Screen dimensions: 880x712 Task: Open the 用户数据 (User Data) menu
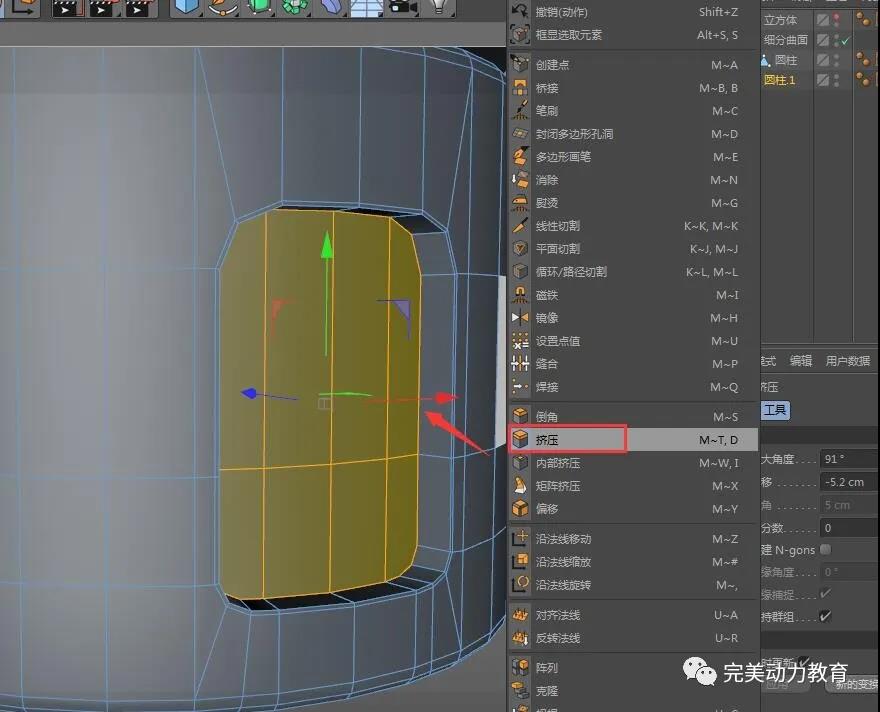[848, 361]
